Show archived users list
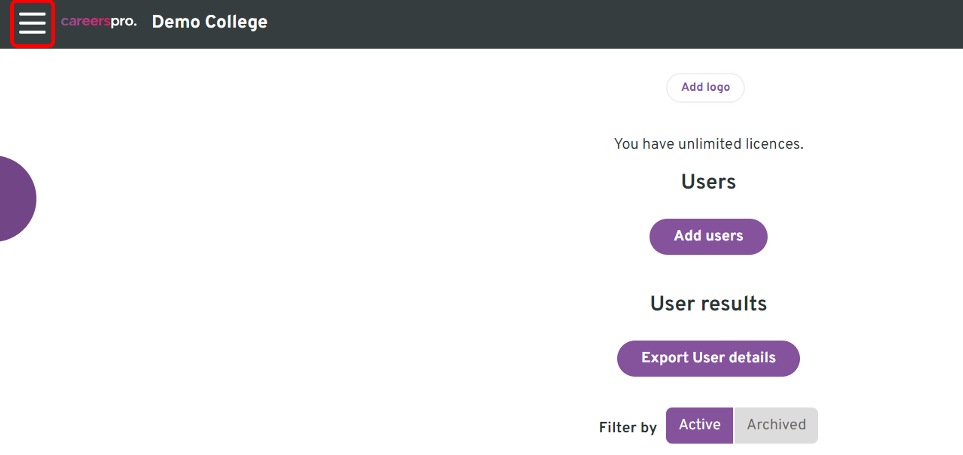Screen dimensions: 963x455 point(776,425)
